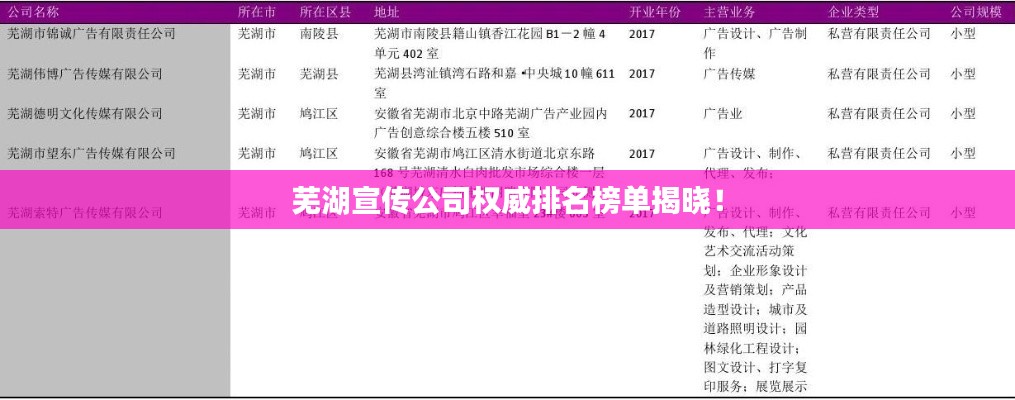
Task: Click 小型 in the 德明文化传媒 row
Action: (963, 113)
